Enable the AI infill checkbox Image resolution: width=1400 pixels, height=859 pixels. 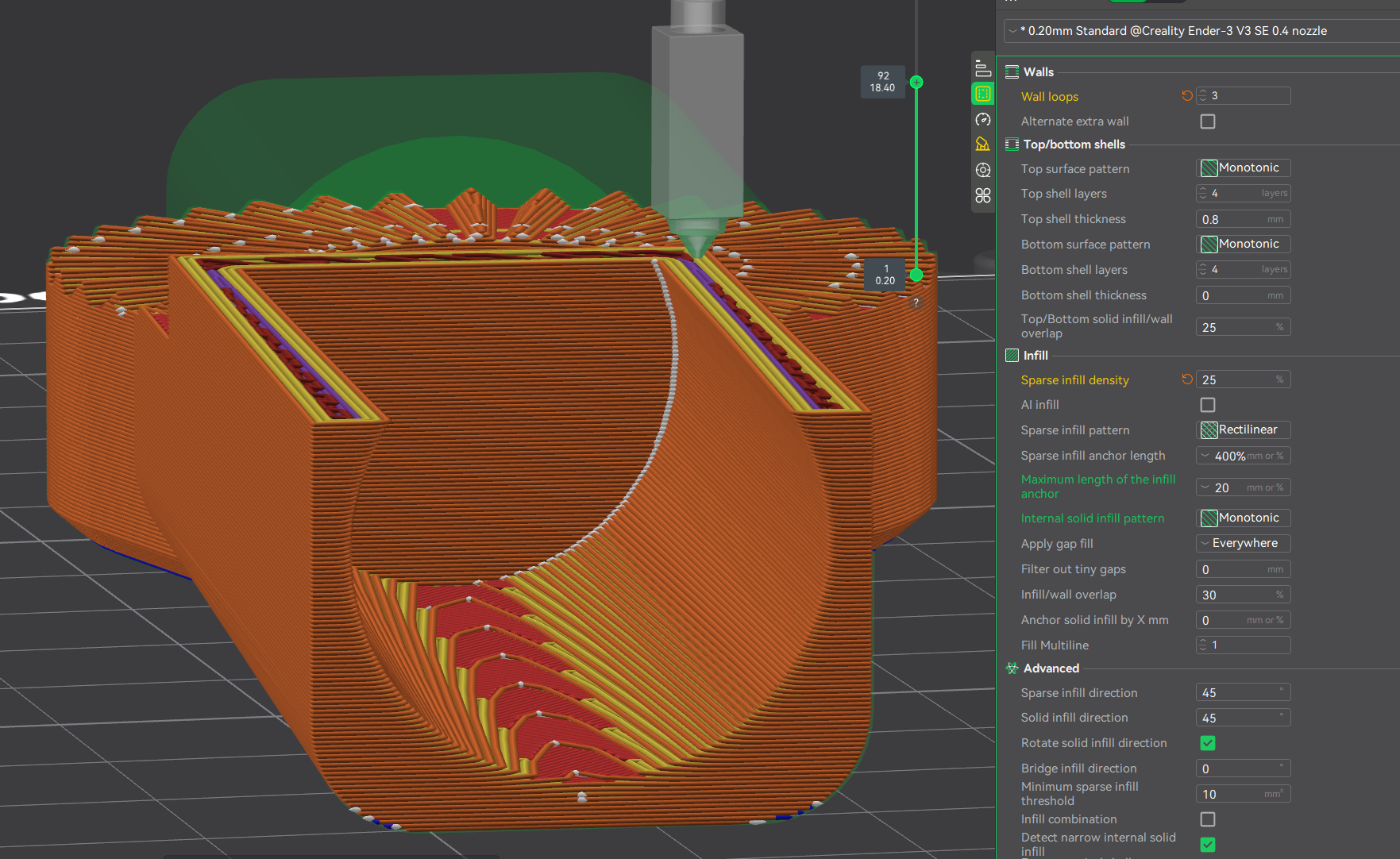tap(1207, 405)
